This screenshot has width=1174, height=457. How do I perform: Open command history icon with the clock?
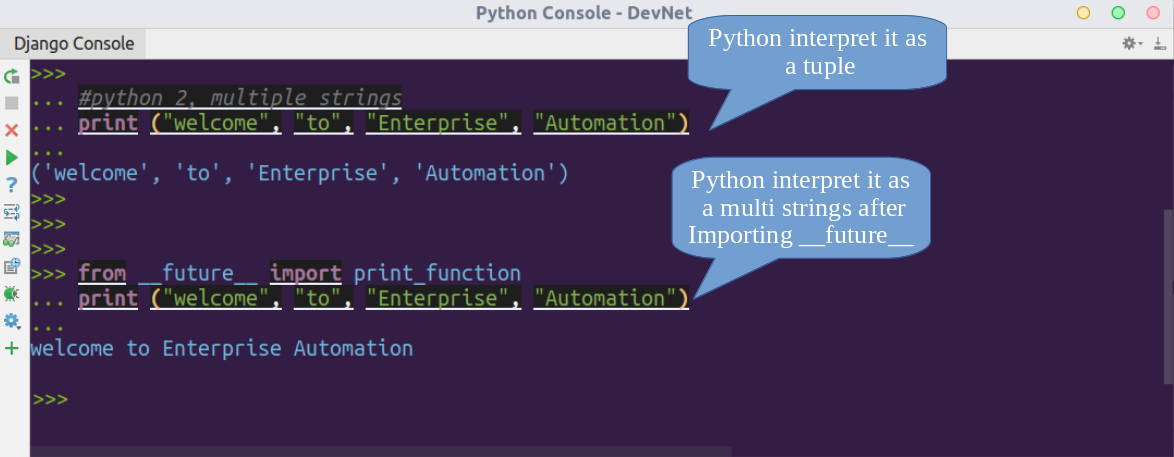(11, 266)
